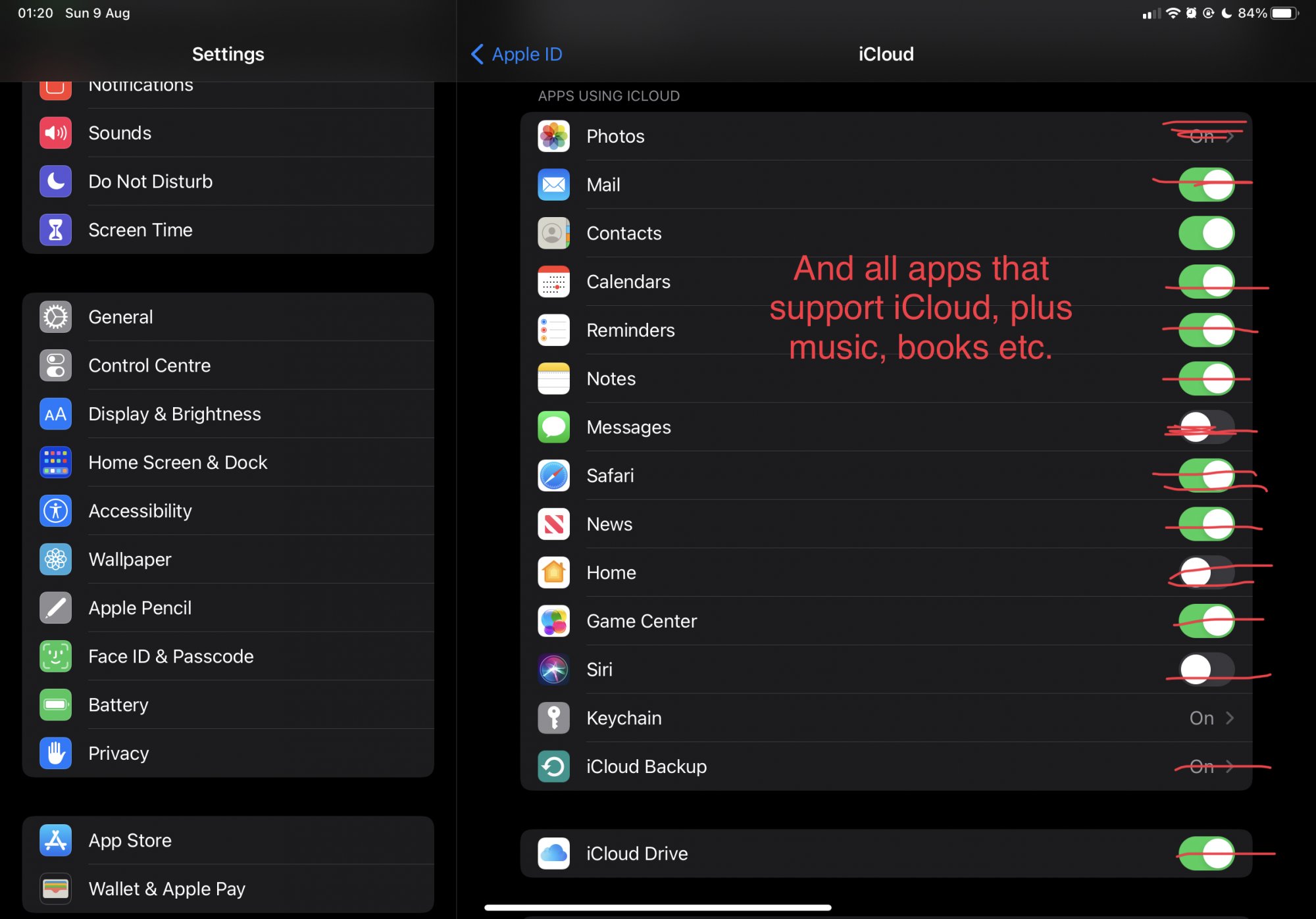Tap the yellow Notes icon

[553, 378]
